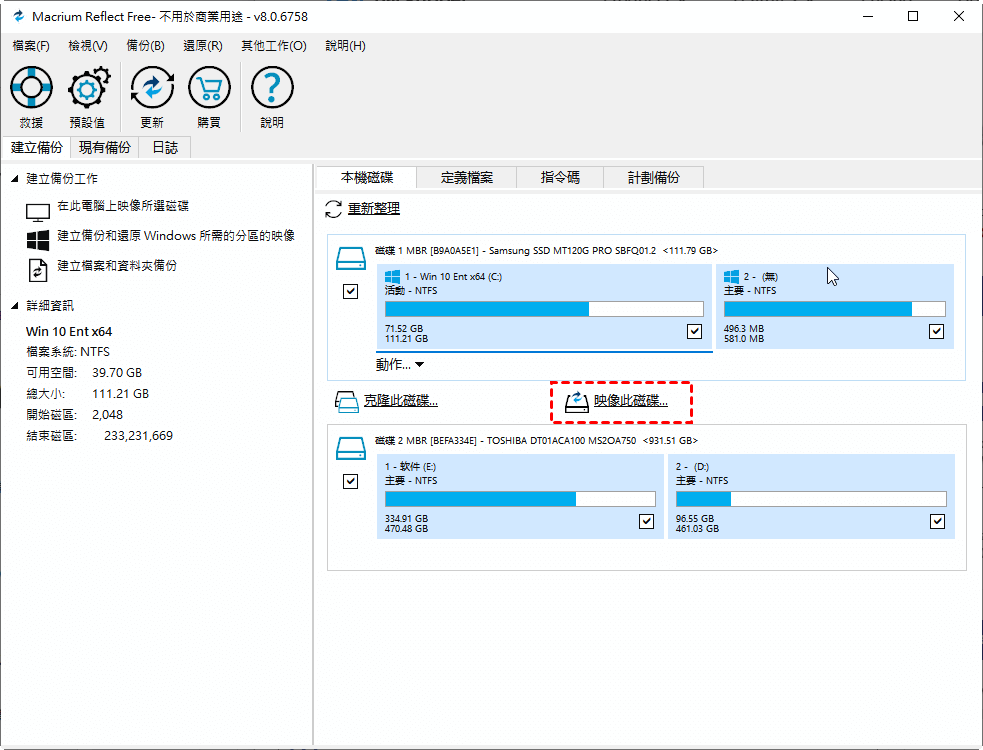The width and height of the screenshot is (983, 750).
Task: Open the 說明 help question mark icon
Action: tap(272, 88)
